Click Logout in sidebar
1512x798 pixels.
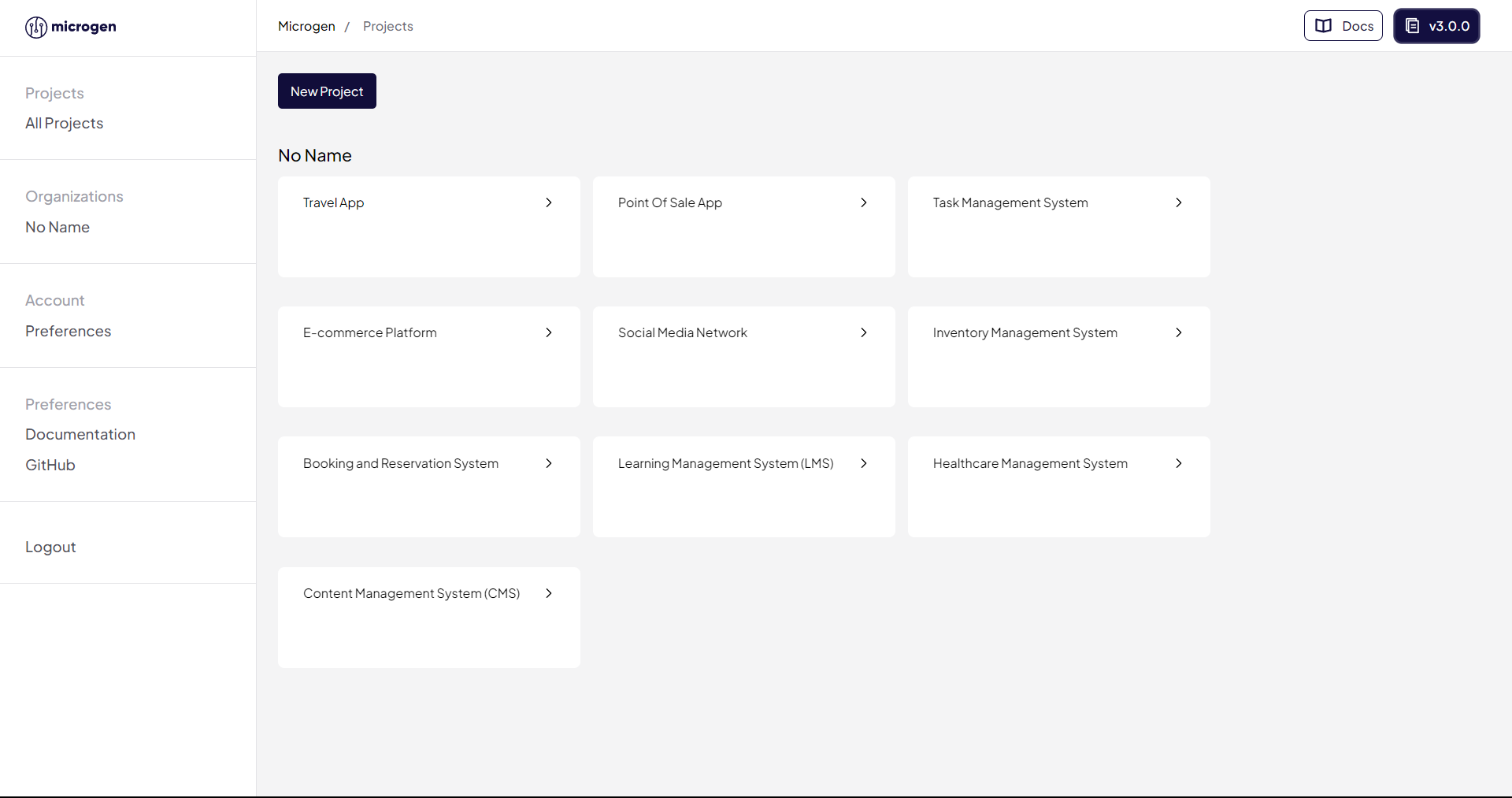tap(50, 547)
